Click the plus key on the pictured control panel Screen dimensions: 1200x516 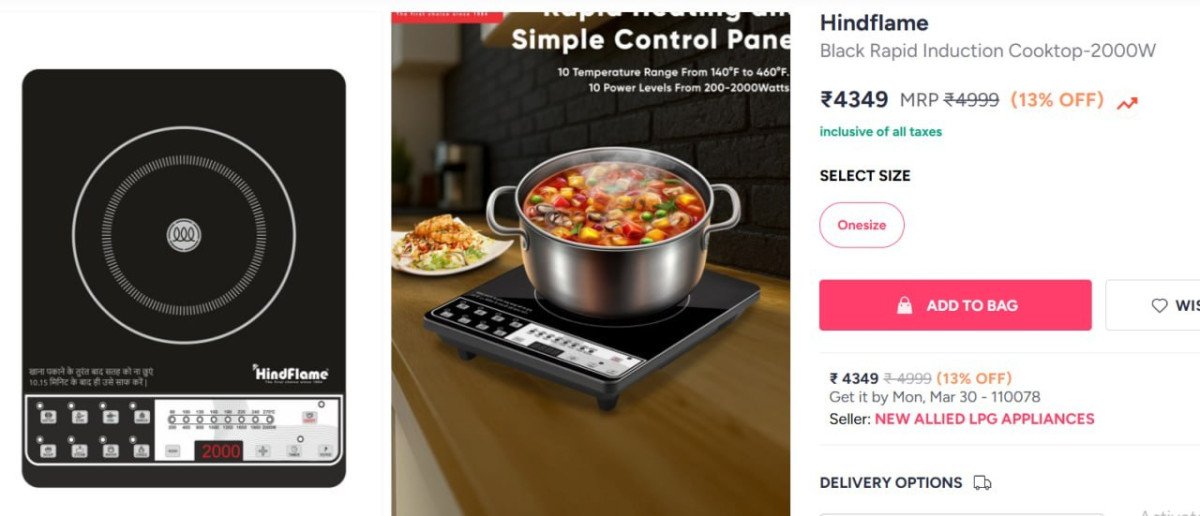[263, 451]
